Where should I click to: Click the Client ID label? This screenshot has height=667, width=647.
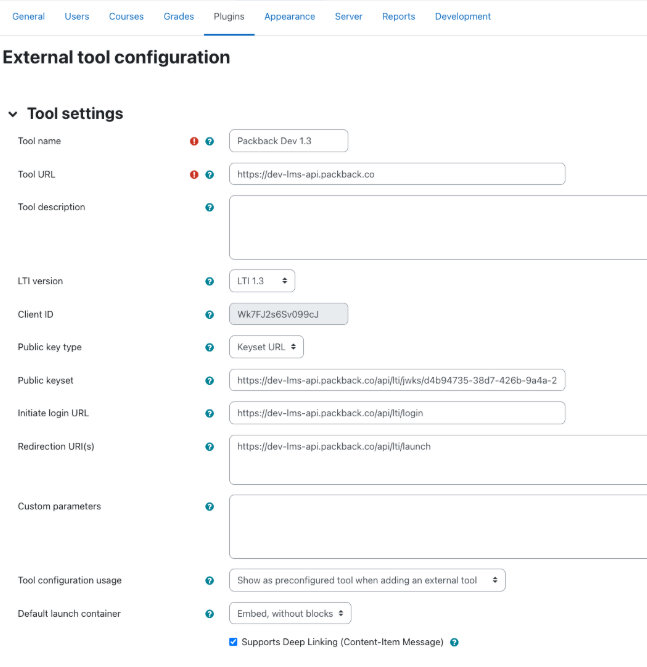tap(35, 314)
